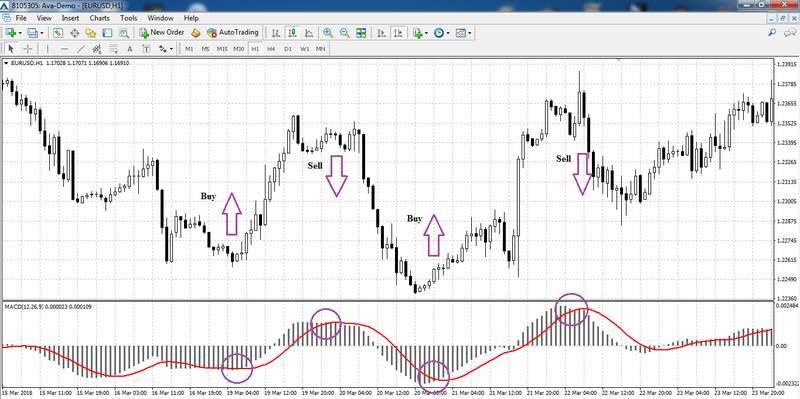The width and height of the screenshot is (800, 399).
Task: Select the horizontal line drawing tool
Action: (x=64, y=49)
